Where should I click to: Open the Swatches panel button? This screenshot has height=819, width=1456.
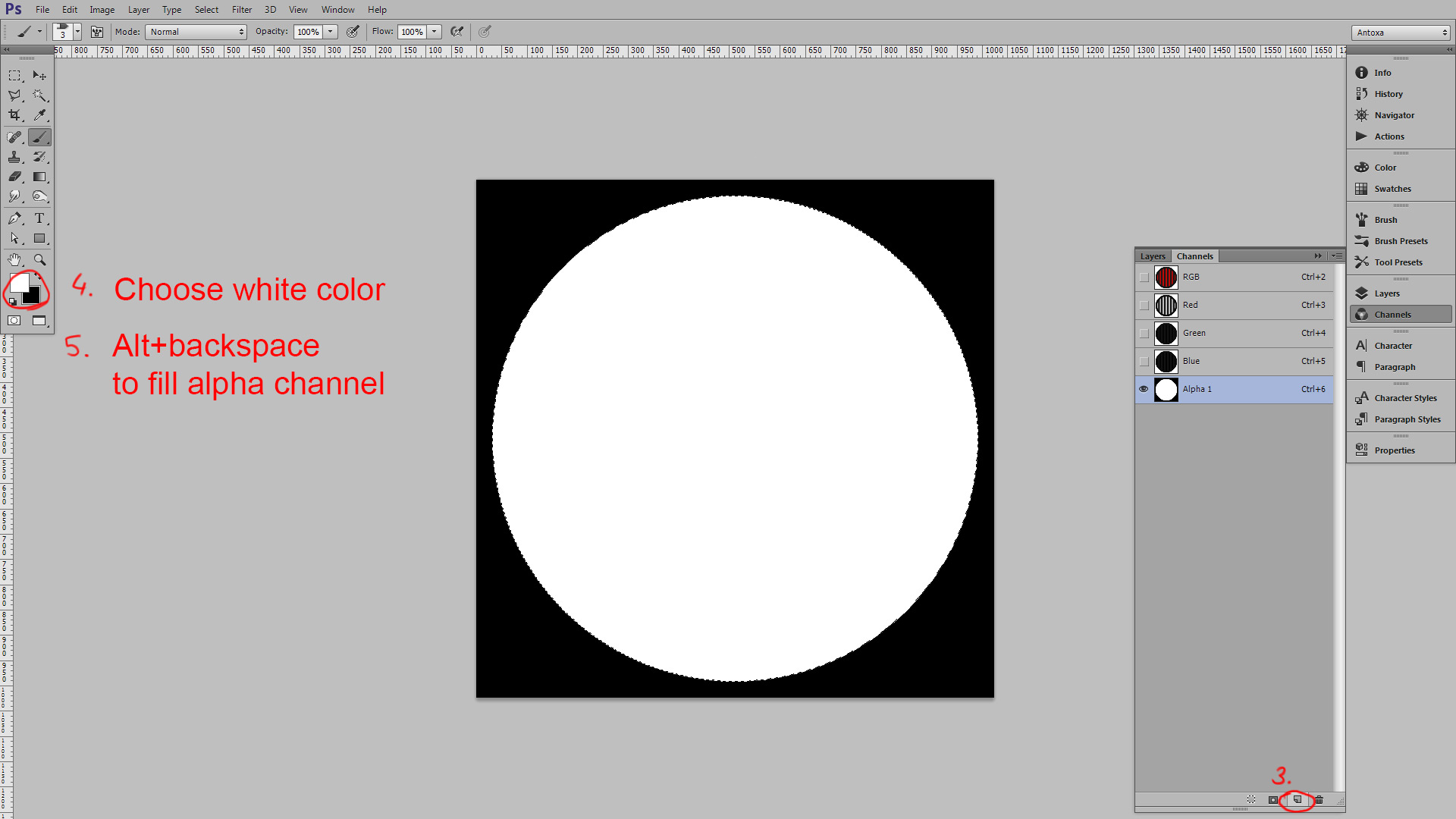tap(1392, 189)
